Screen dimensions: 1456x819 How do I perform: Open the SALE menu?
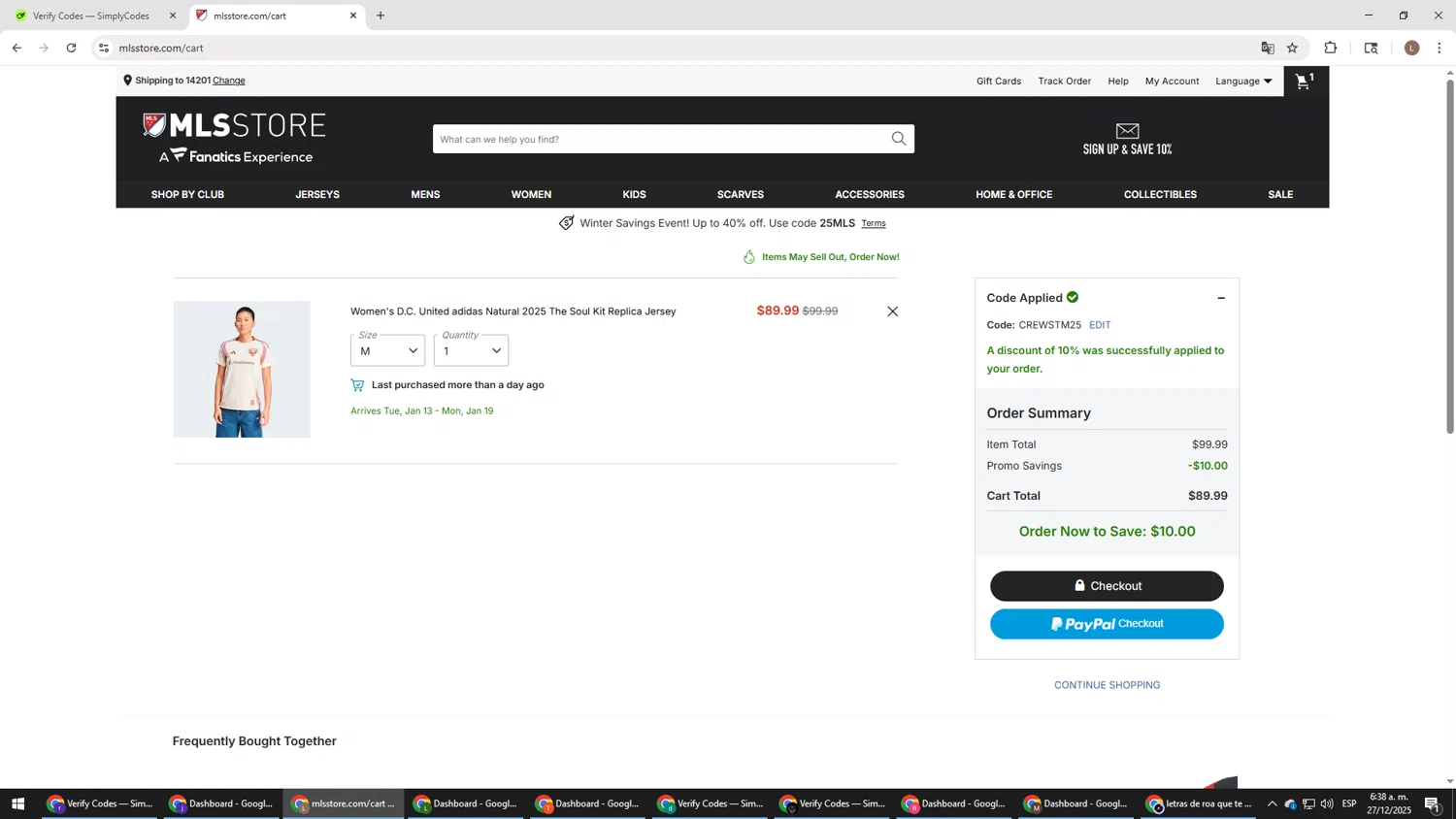(1280, 195)
